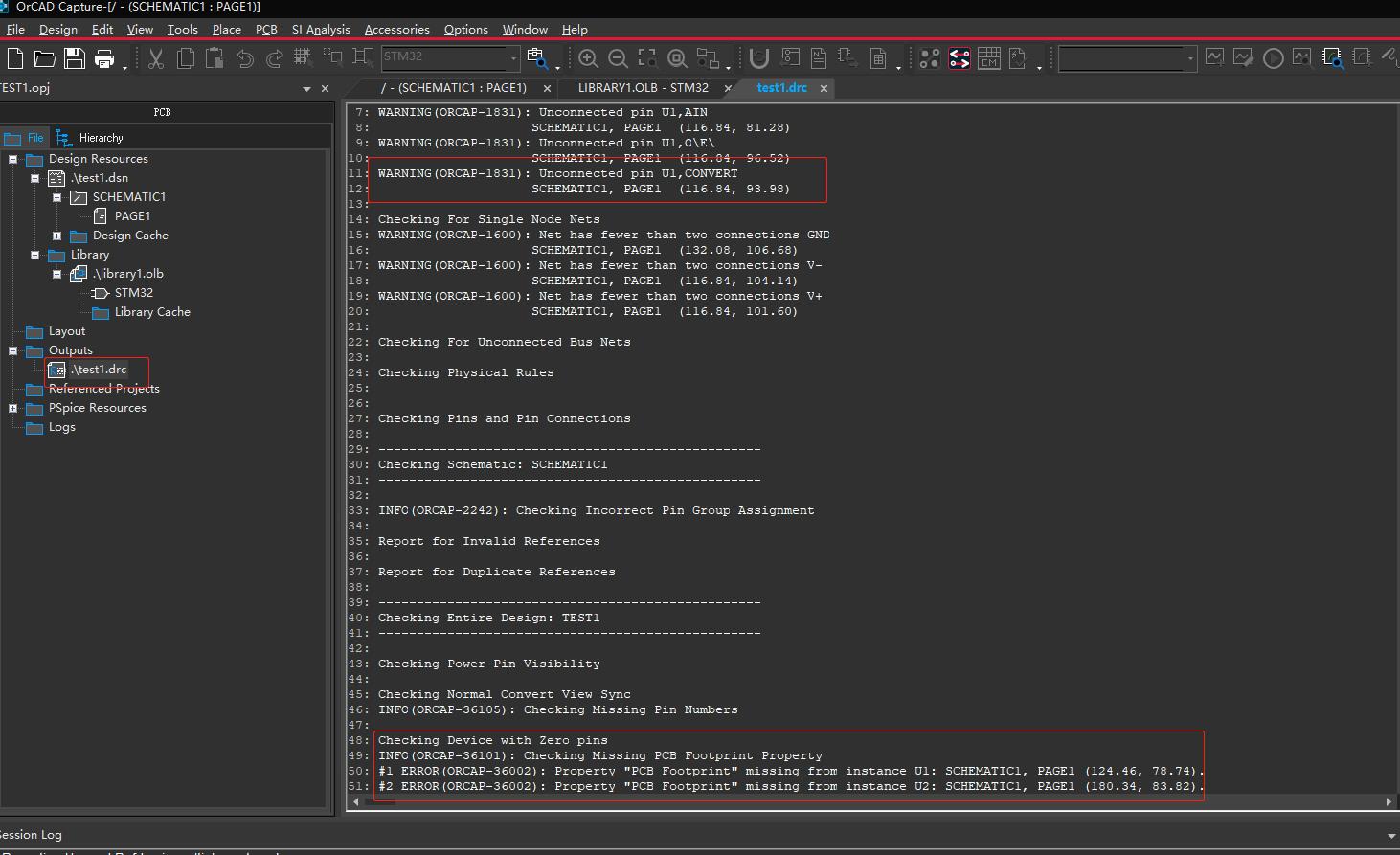
Task: Click the Redo icon
Action: click(x=272, y=58)
